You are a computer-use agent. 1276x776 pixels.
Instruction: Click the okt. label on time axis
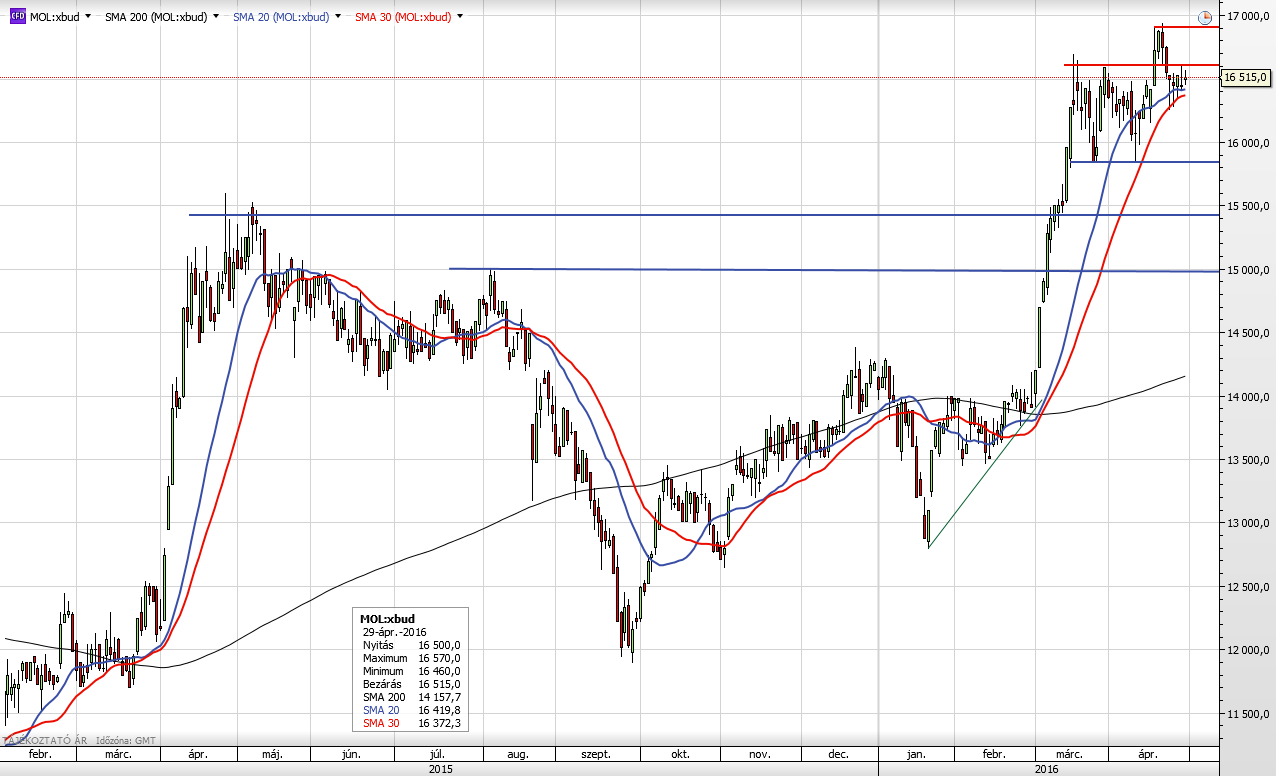681,755
